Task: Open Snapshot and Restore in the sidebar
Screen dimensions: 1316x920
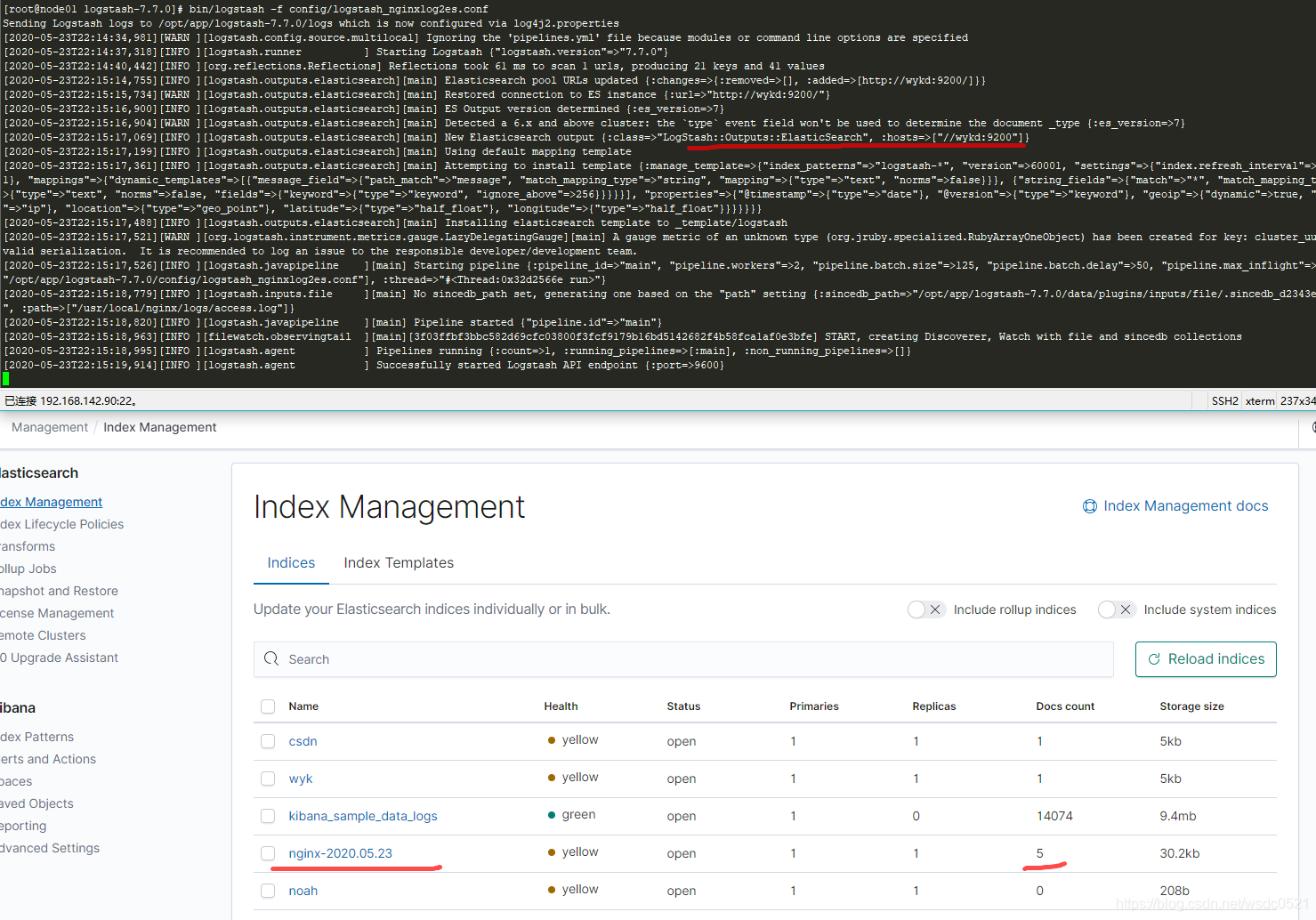Action: tap(59, 591)
